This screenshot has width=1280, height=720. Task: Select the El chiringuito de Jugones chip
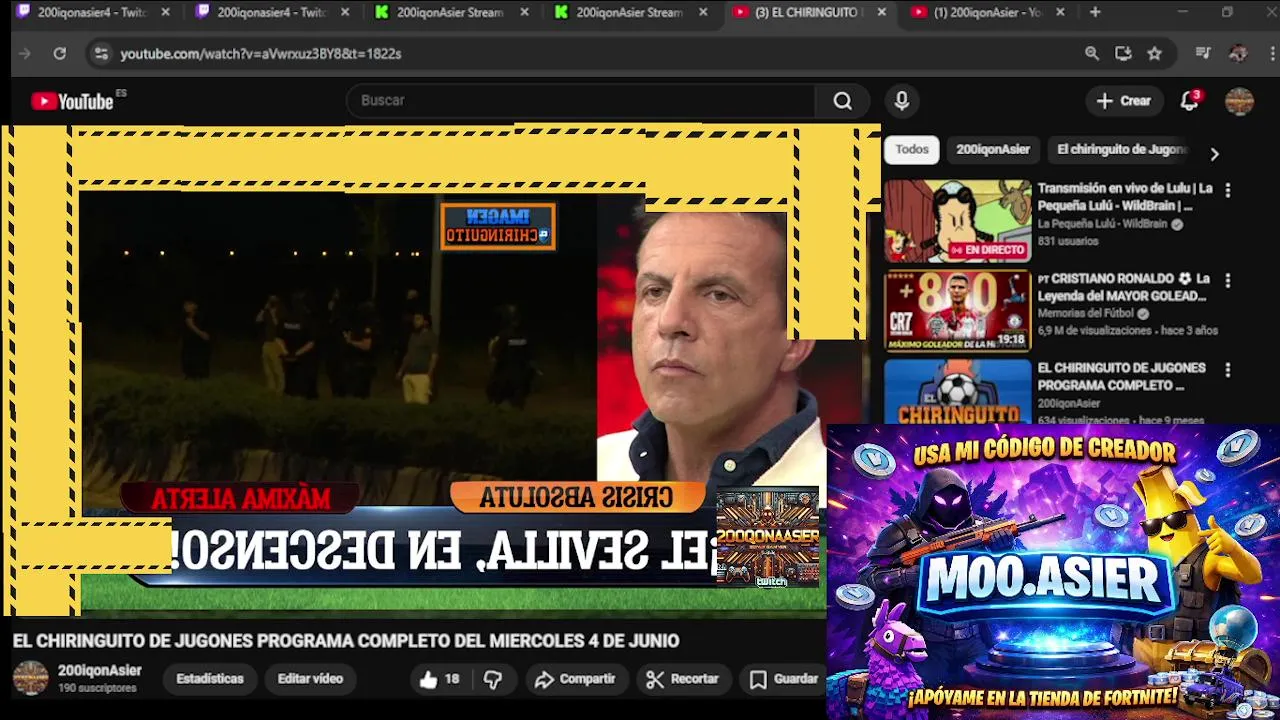(1121, 150)
